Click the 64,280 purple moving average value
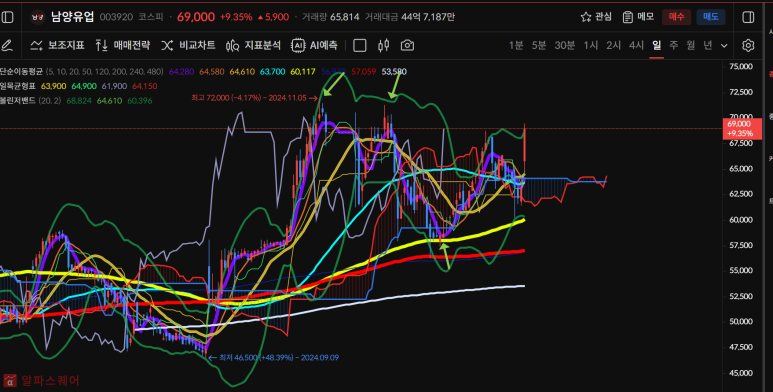This screenshot has width=773, height=392. click(181, 72)
